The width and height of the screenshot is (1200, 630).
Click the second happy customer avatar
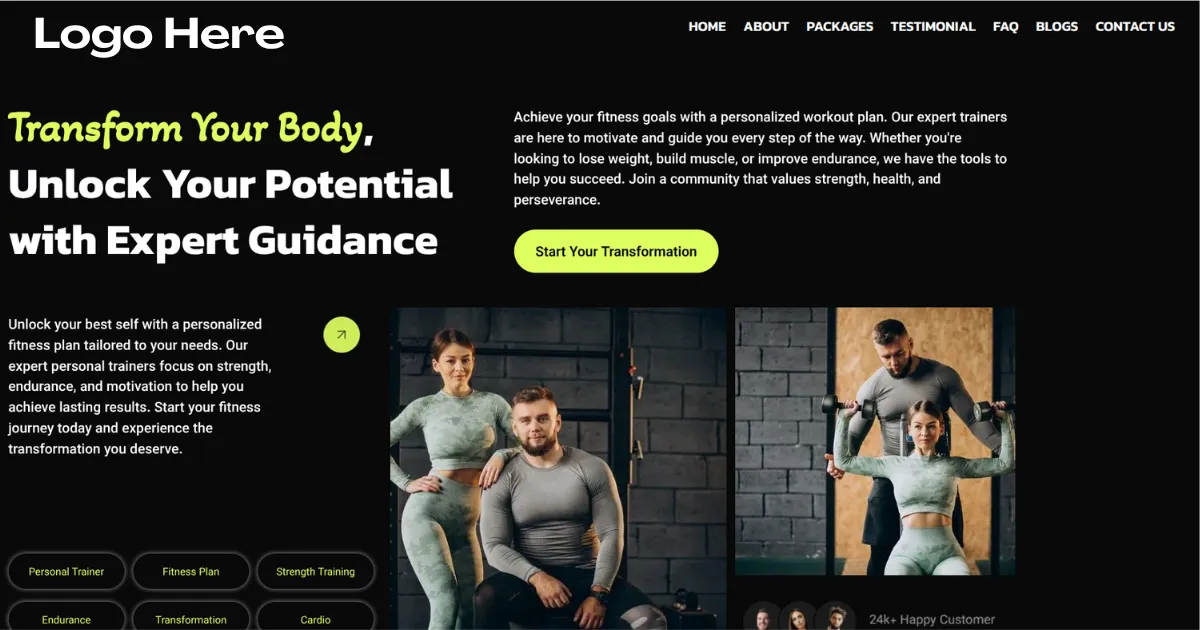799,619
